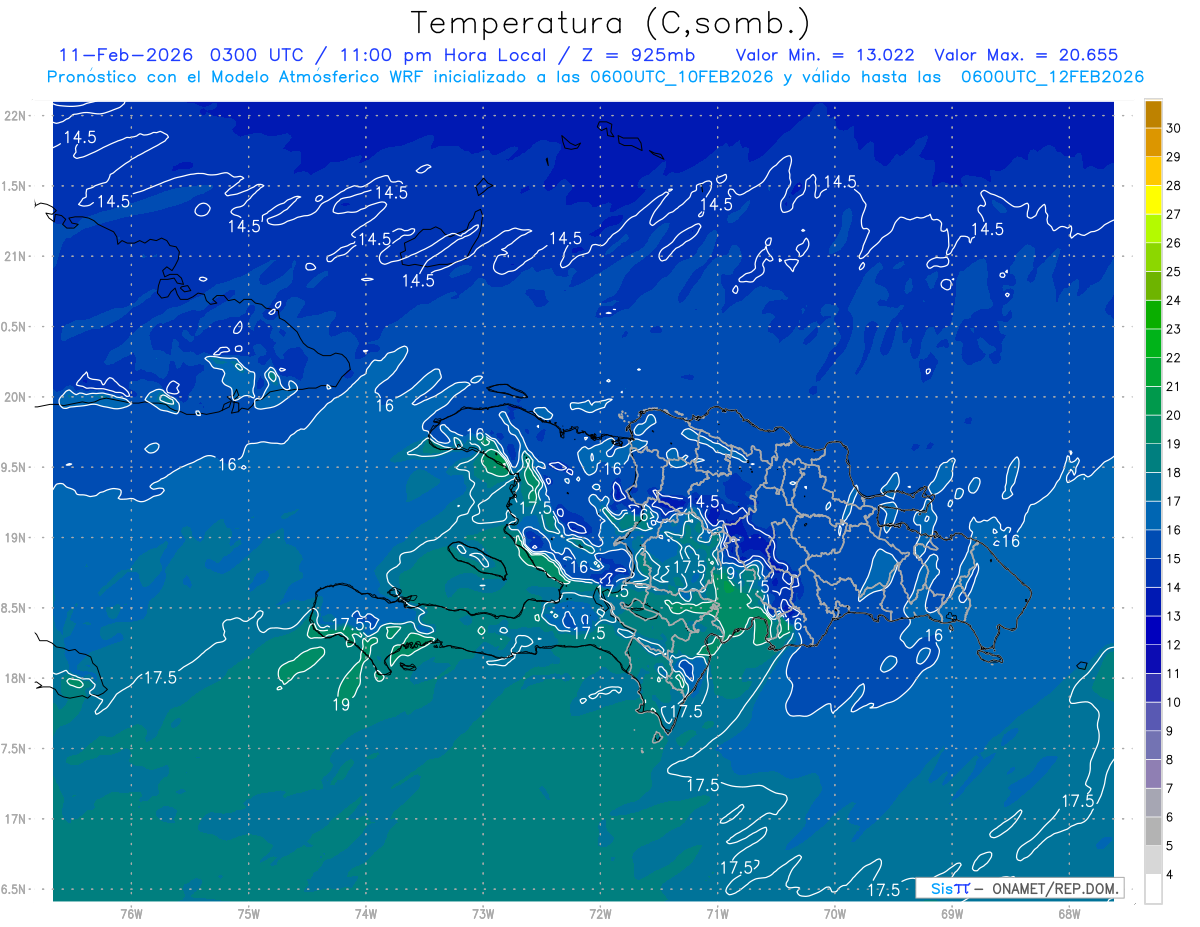
Task: Click the top orange-brown swatch of the color scale
Action: (1153, 115)
